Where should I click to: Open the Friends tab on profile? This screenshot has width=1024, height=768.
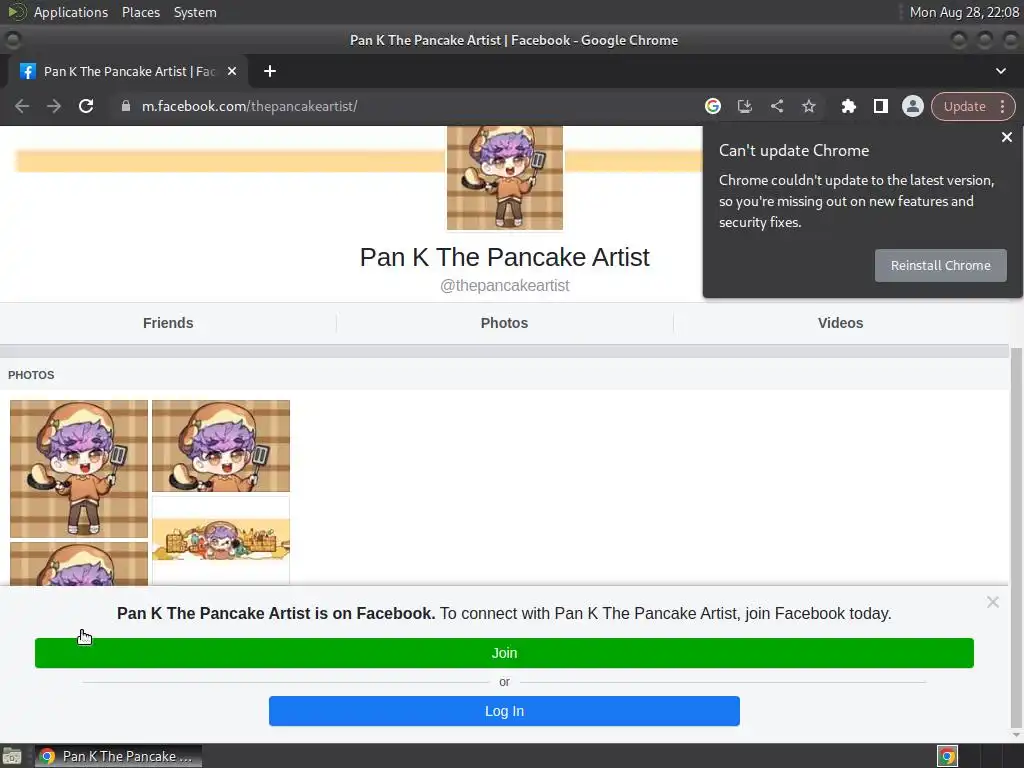(x=168, y=323)
